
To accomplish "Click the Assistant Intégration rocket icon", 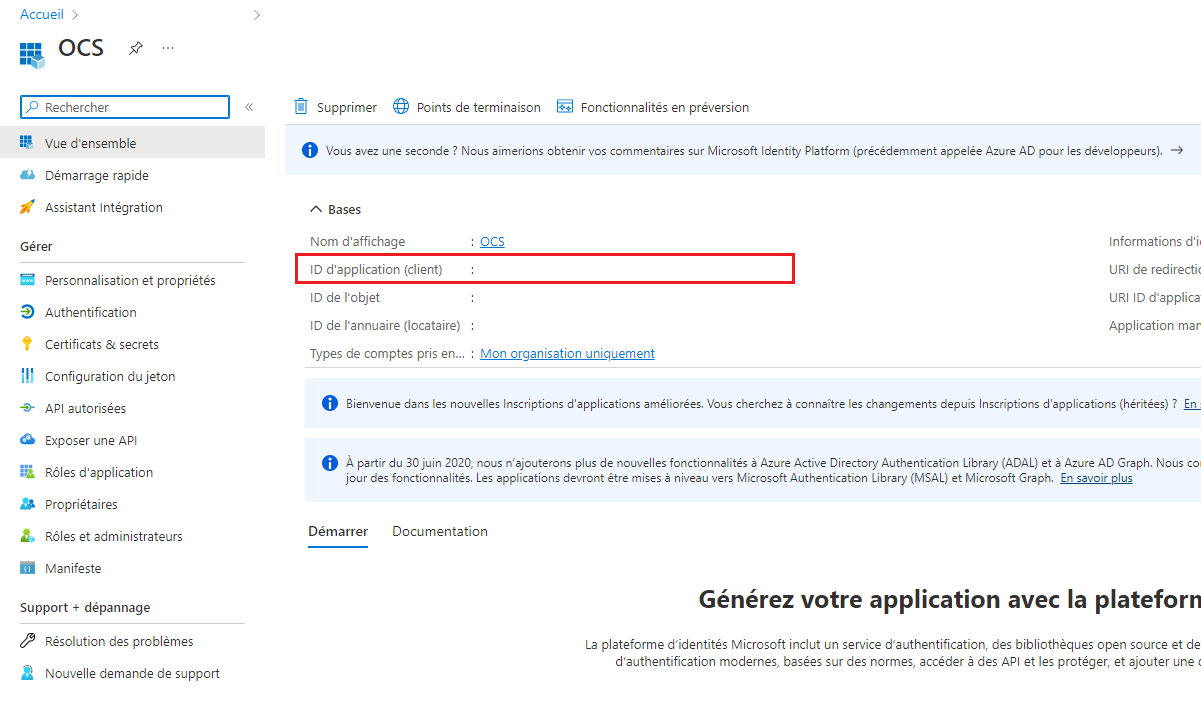I will (27, 207).
